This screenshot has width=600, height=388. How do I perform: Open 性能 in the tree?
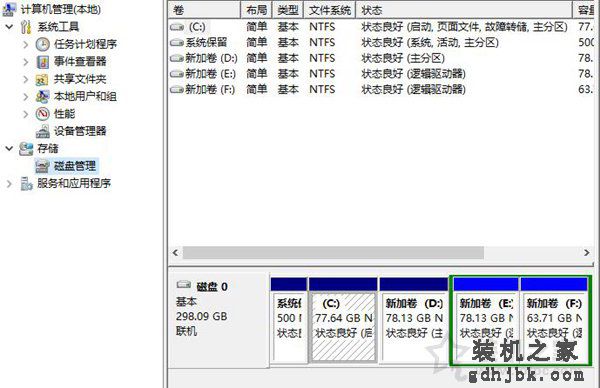[x=64, y=114]
